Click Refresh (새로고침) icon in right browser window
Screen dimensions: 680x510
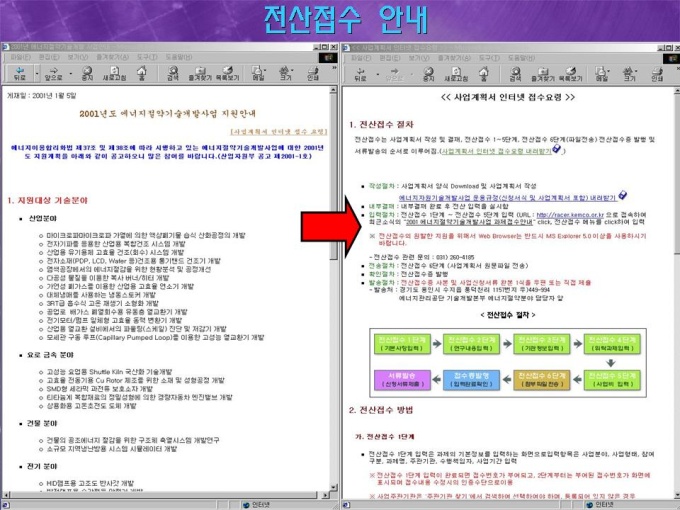click(x=456, y=74)
